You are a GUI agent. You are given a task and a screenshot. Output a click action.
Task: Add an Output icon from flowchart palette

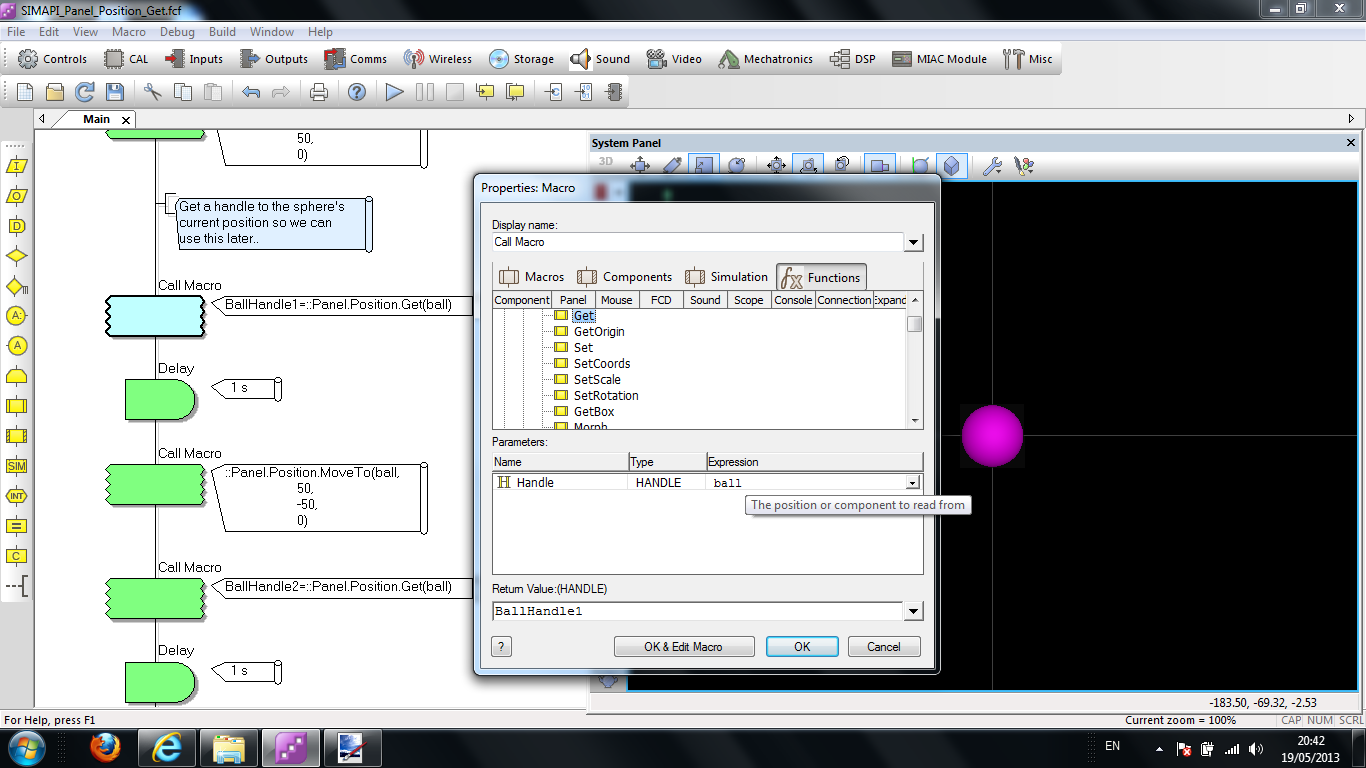click(16, 196)
